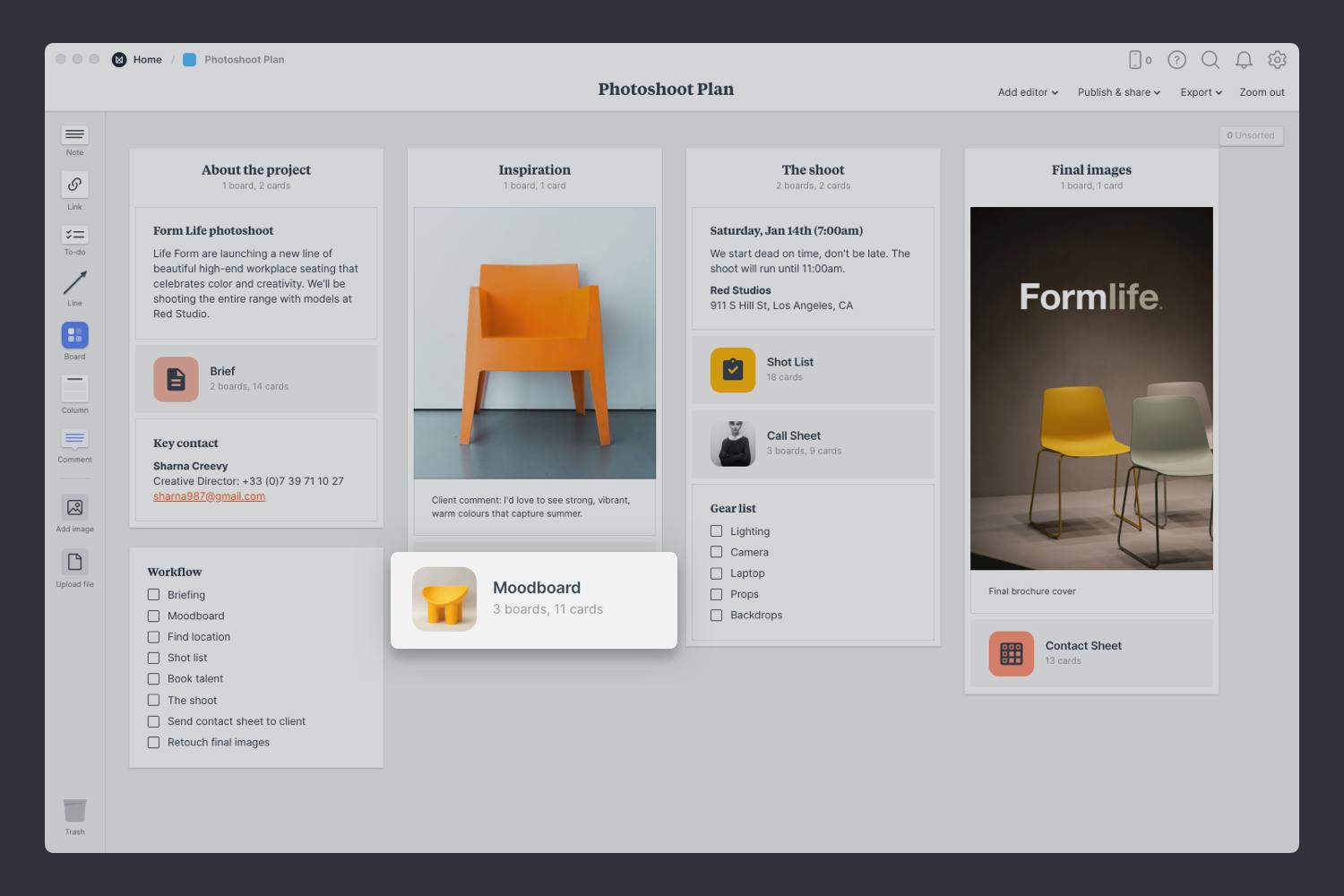Open sharna987@gmail.com email link

coord(209,496)
